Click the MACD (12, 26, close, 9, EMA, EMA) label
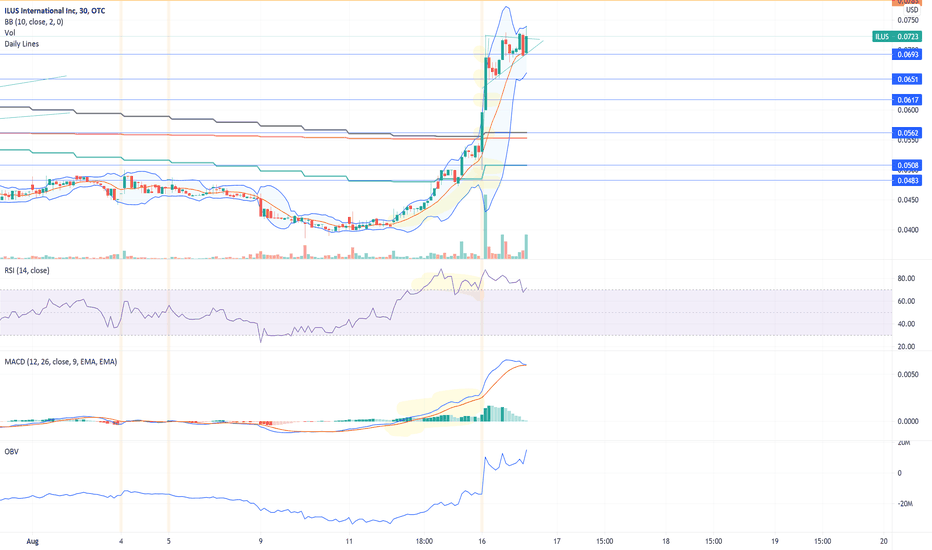The image size is (932, 550). coord(61,362)
